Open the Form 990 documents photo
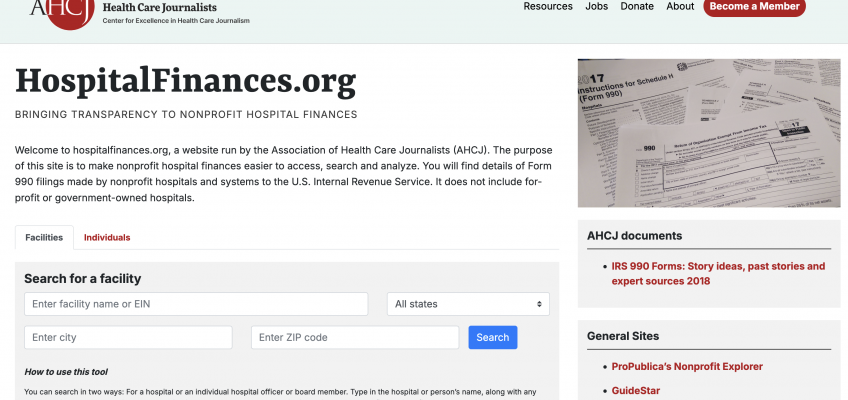848x400 pixels. coord(709,133)
